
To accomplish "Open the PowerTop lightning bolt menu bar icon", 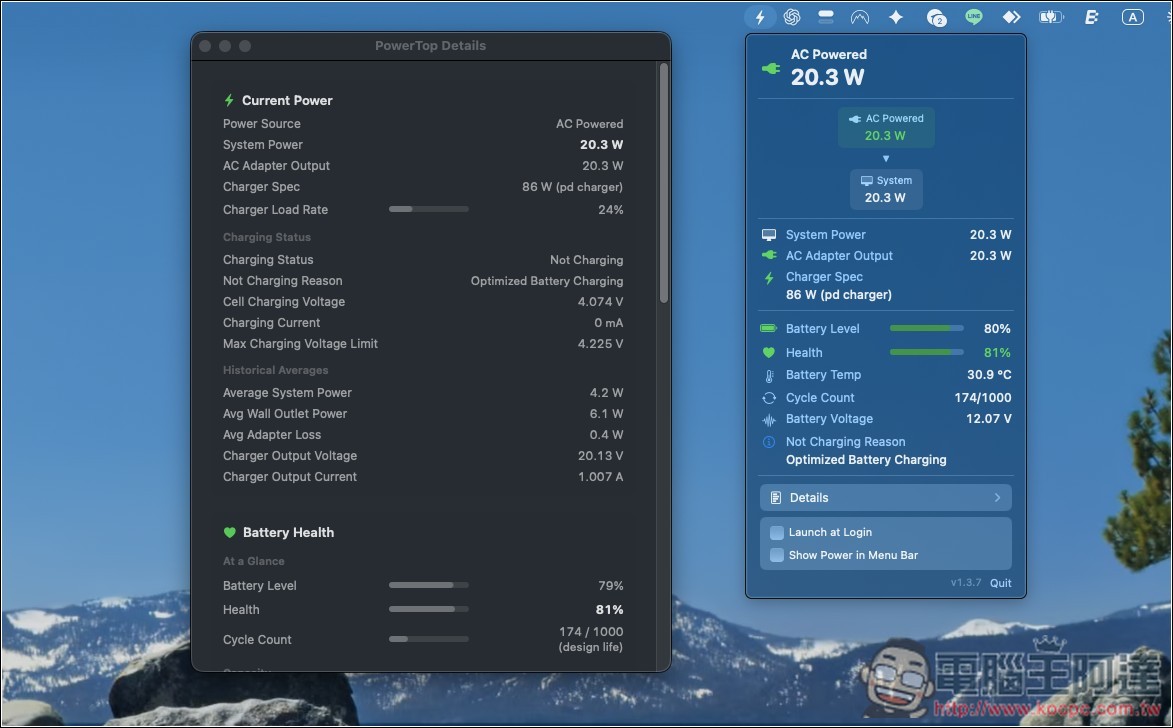I will pos(759,16).
